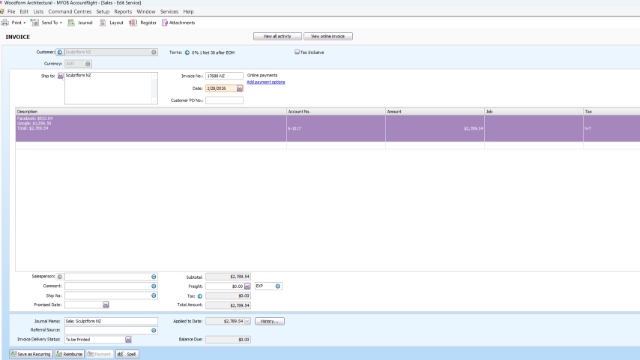Viewport: 640px width, 360px height.
Task: Open the Reports menu
Action: (x=123, y=11)
